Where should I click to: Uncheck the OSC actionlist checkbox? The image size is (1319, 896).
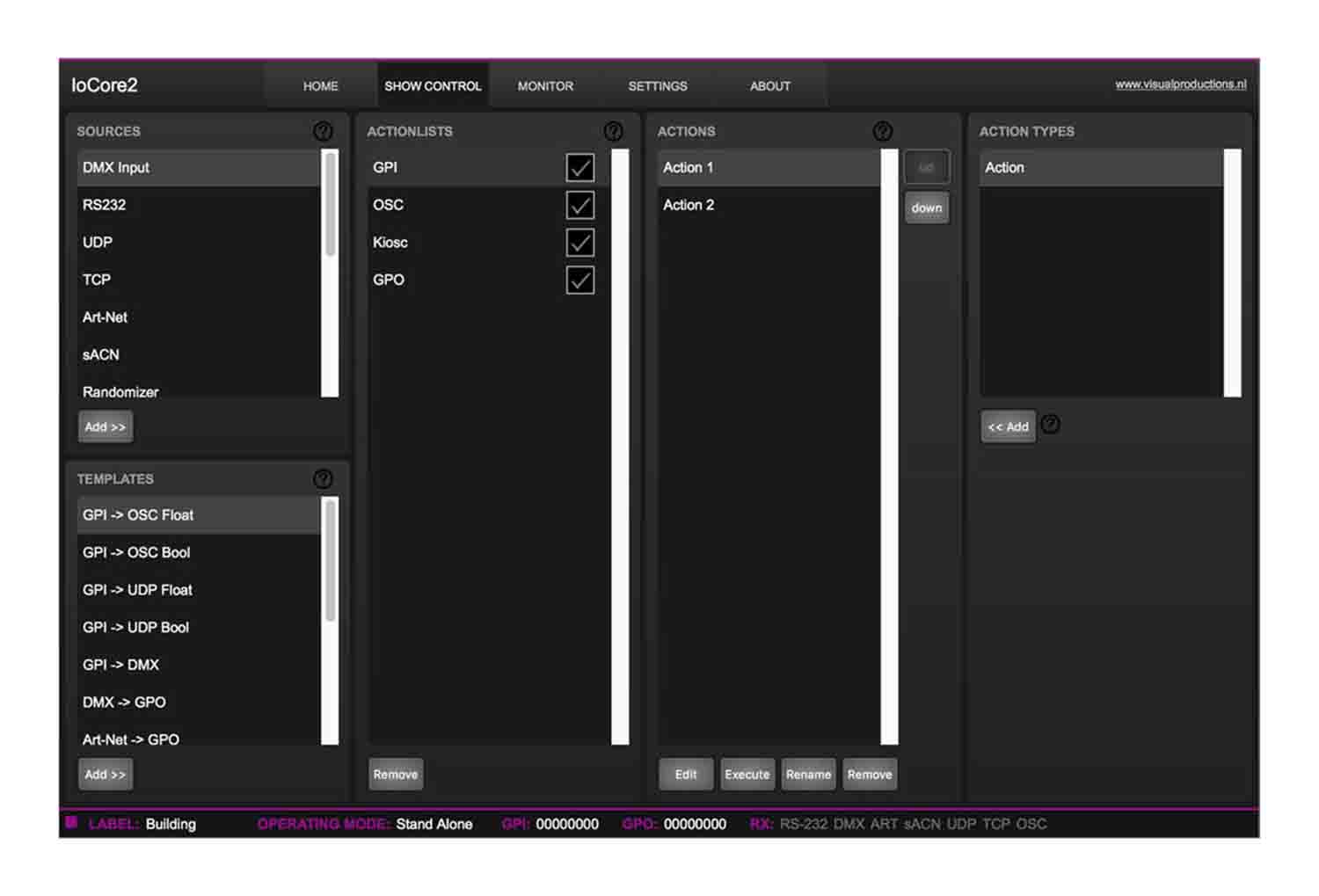[x=579, y=205]
